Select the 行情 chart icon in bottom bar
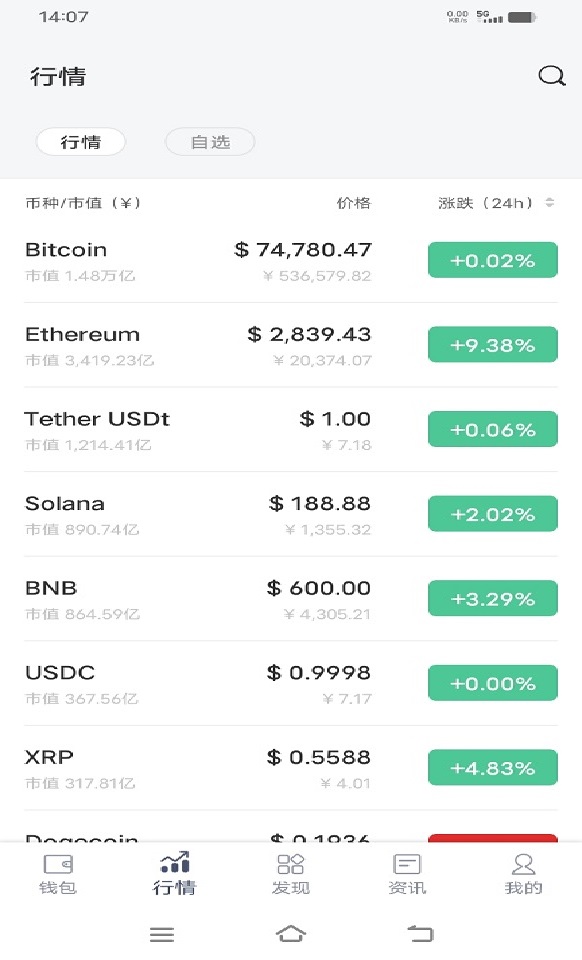The width and height of the screenshot is (582, 960). pos(174,862)
